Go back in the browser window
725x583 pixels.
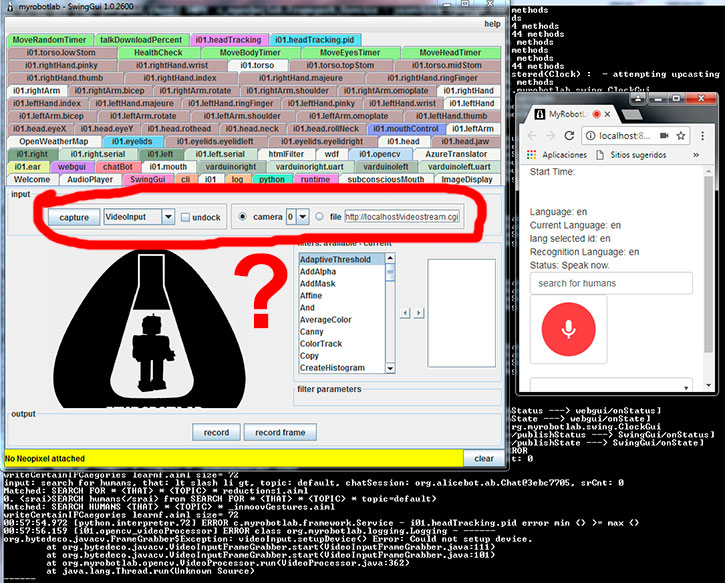click(532, 135)
